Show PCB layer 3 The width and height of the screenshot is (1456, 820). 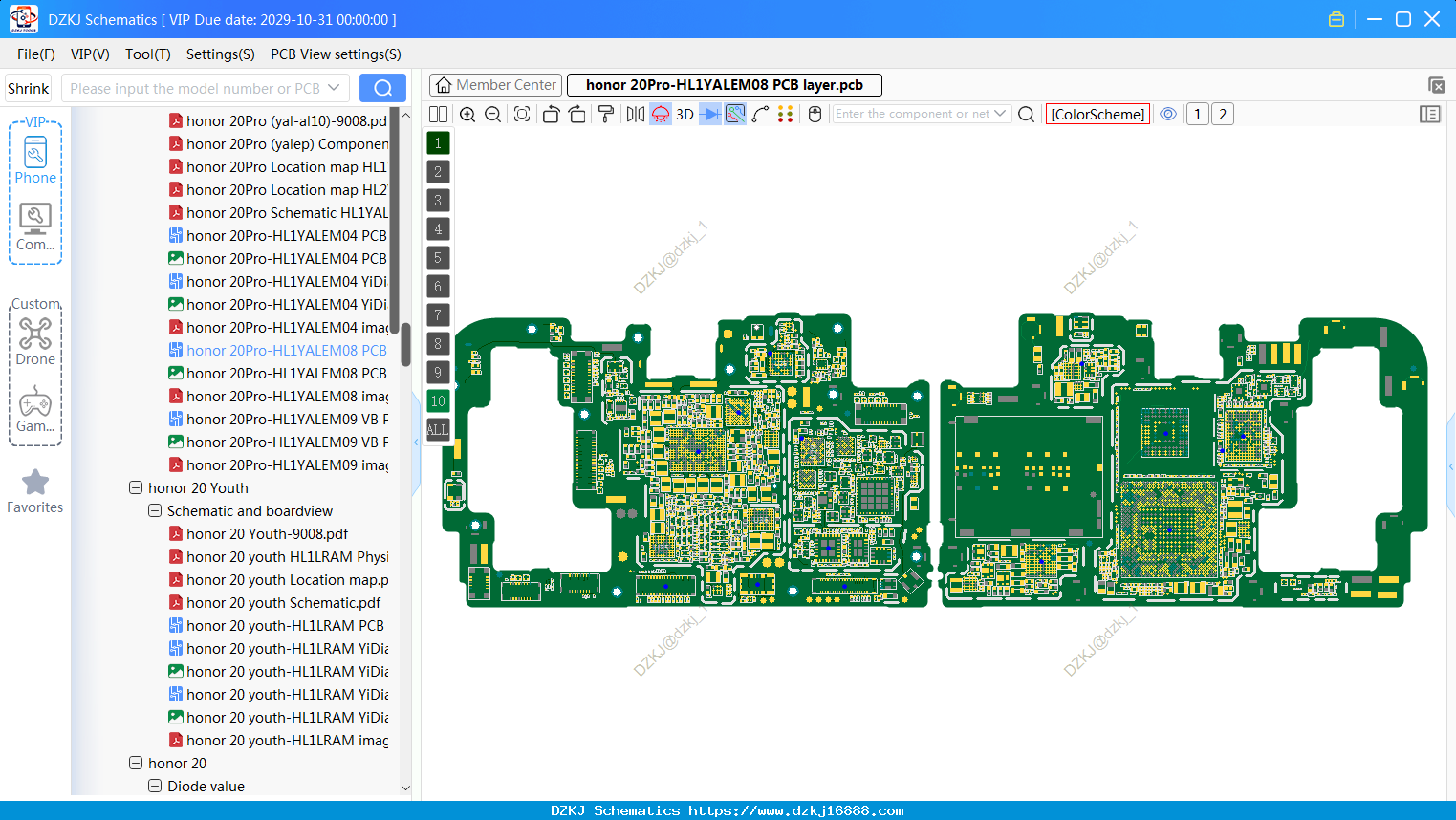(438, 201)
